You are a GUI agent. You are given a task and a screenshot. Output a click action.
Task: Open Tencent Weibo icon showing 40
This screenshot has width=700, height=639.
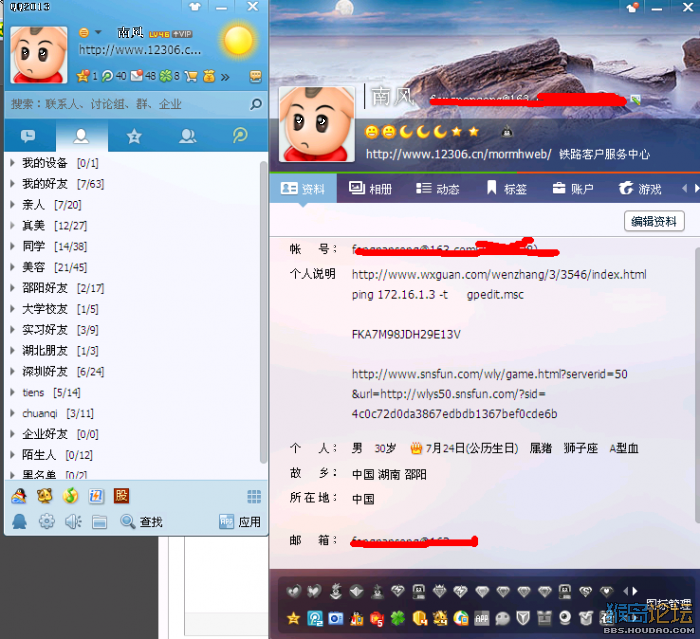[107, 76]
